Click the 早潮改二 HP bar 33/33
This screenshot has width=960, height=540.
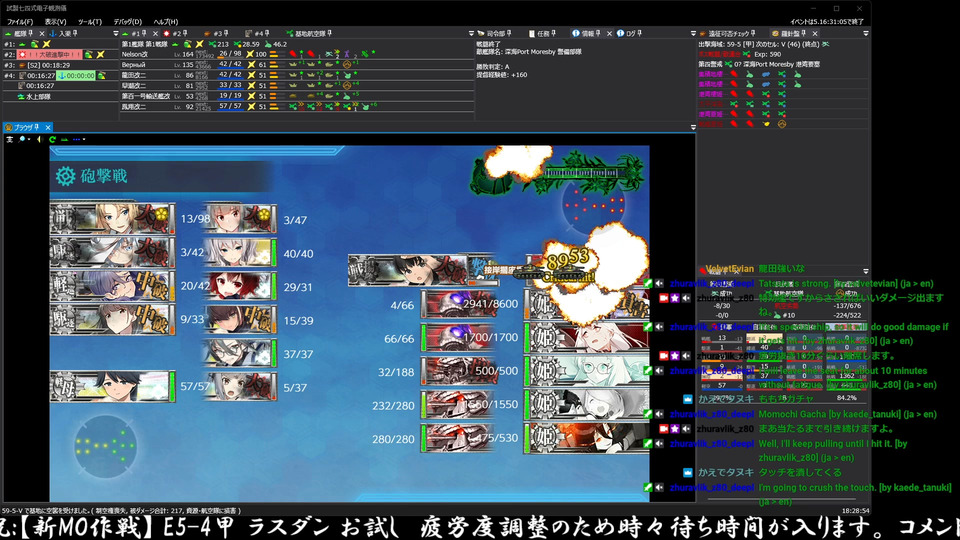[x=230, y=86]
